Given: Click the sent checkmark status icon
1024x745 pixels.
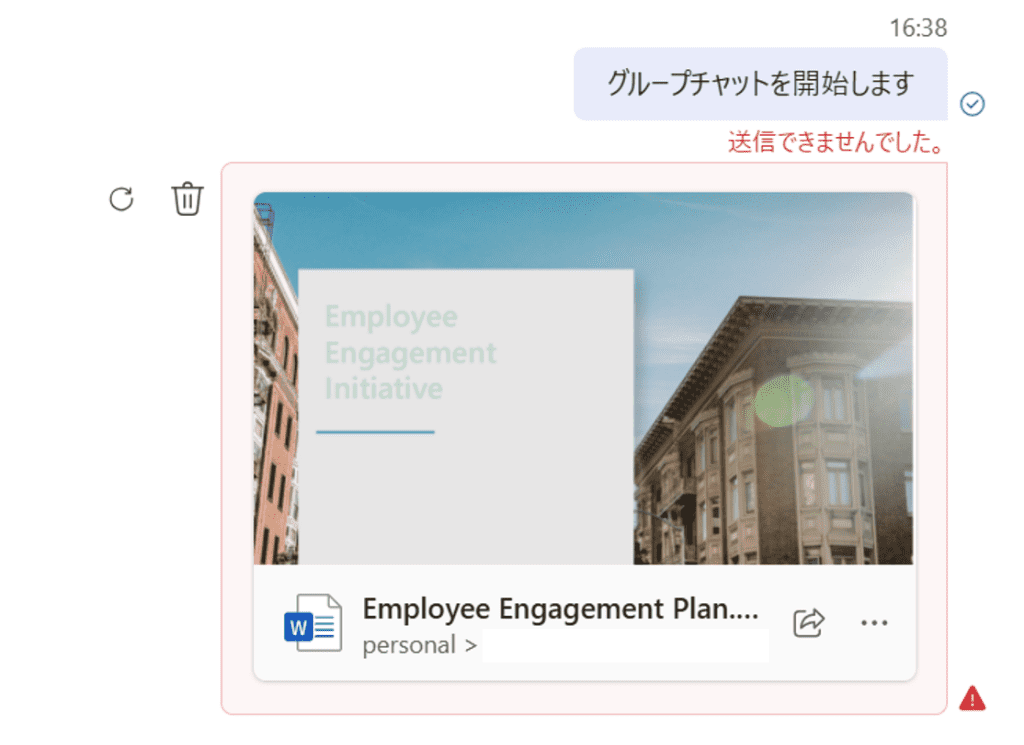Looking at the screenshot, I should 971,103.
